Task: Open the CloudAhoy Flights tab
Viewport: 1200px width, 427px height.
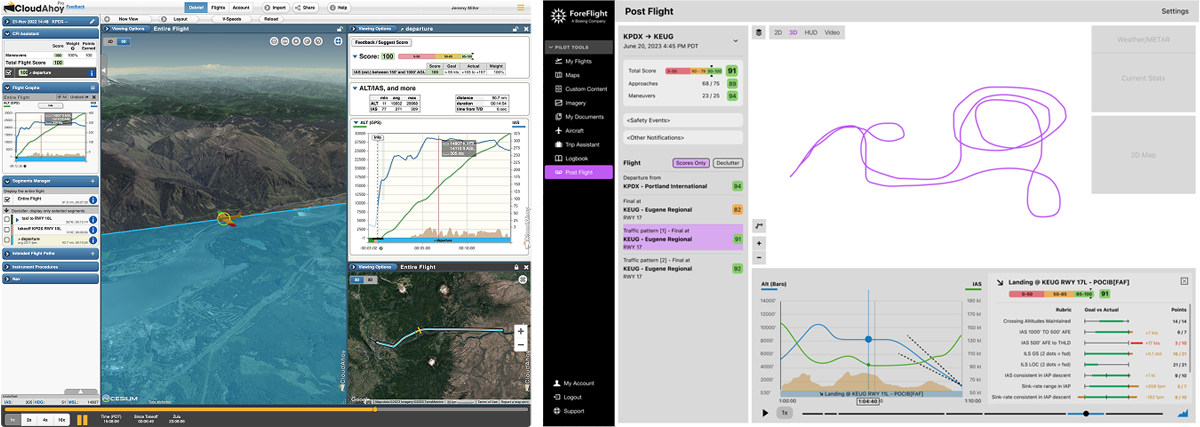Action: pyautogui.click(x=218, y=7)
